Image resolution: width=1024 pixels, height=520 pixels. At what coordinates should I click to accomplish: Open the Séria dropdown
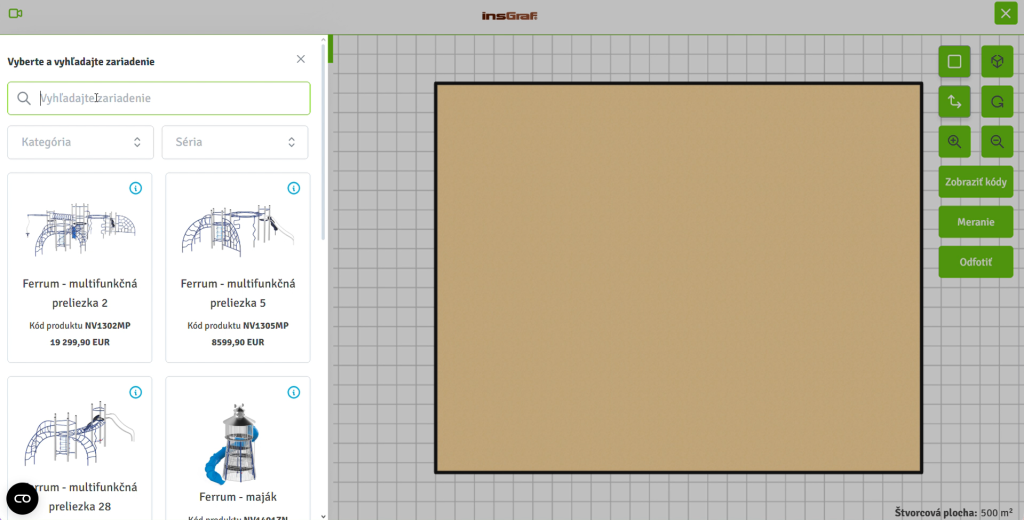pyautogui.click(x=235, y=142)
